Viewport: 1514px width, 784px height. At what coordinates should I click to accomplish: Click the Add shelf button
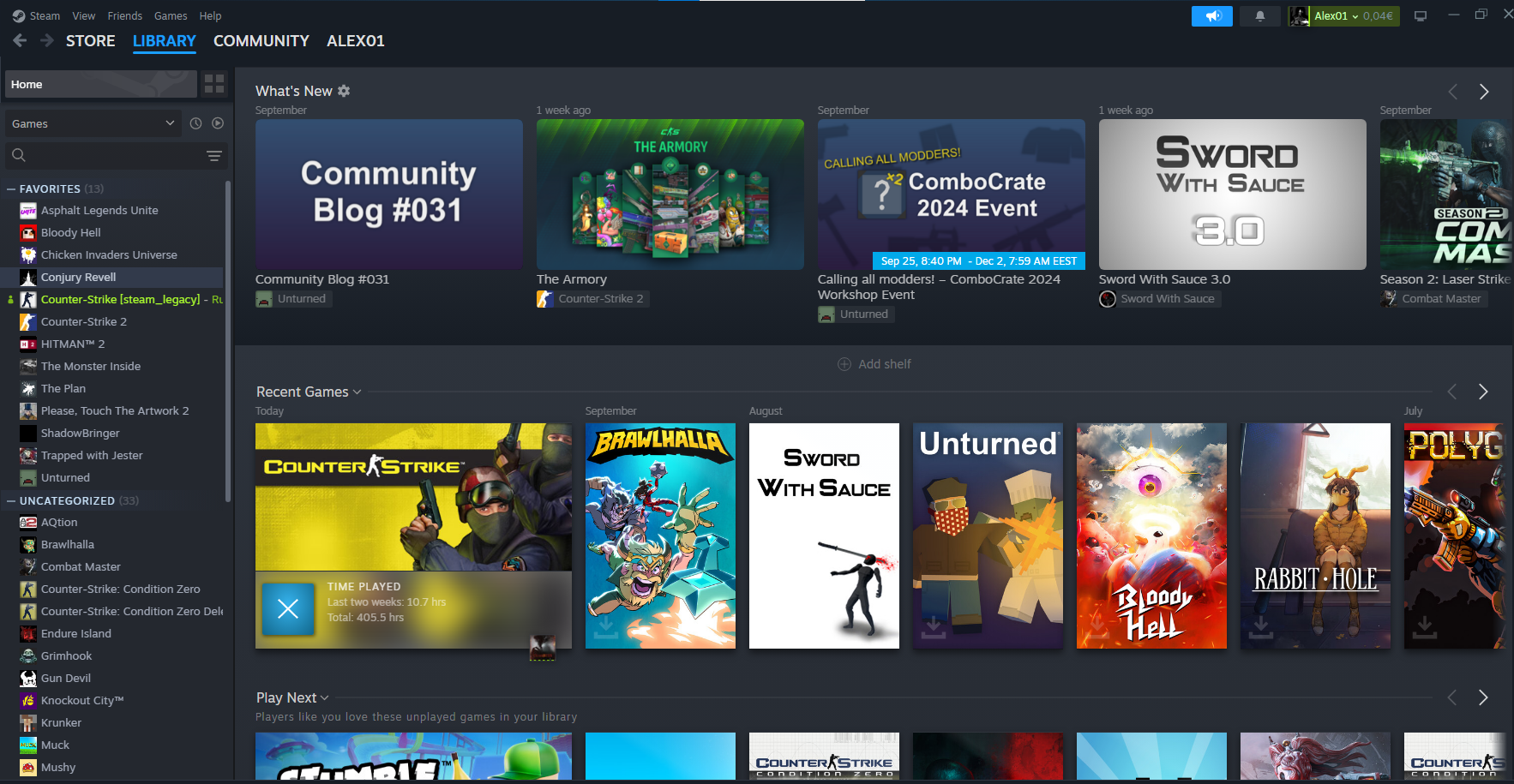coord(874,364)
